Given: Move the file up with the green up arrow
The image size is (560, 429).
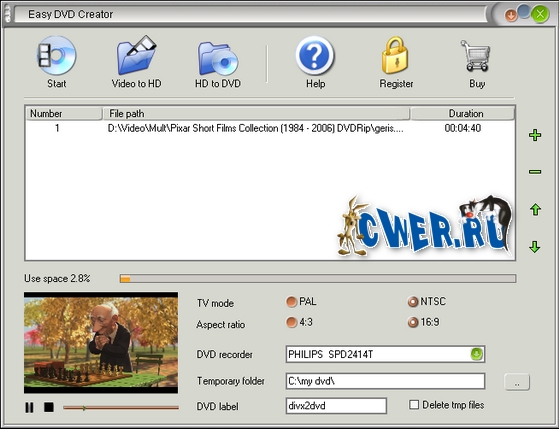Looking at the screenshot, I should coord(535,210).
